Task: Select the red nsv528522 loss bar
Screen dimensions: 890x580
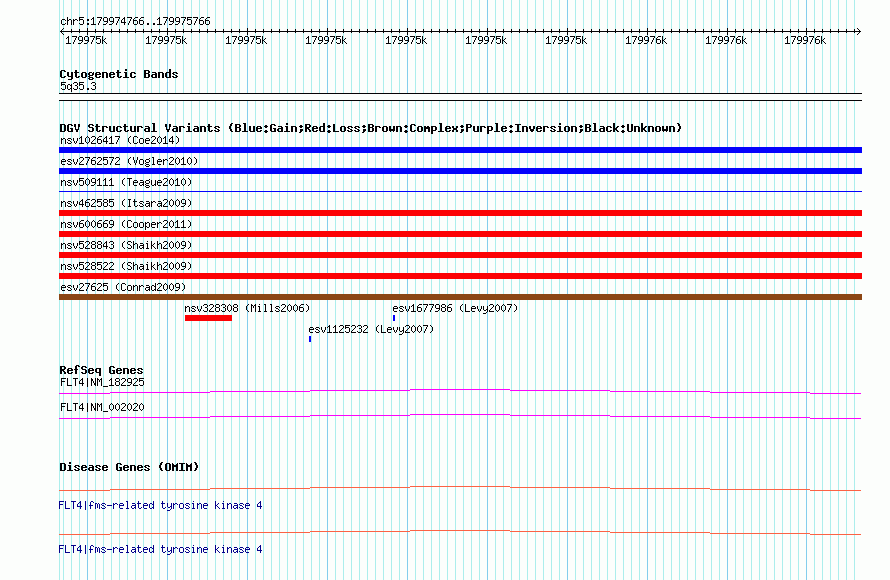Action: (460, 276)
